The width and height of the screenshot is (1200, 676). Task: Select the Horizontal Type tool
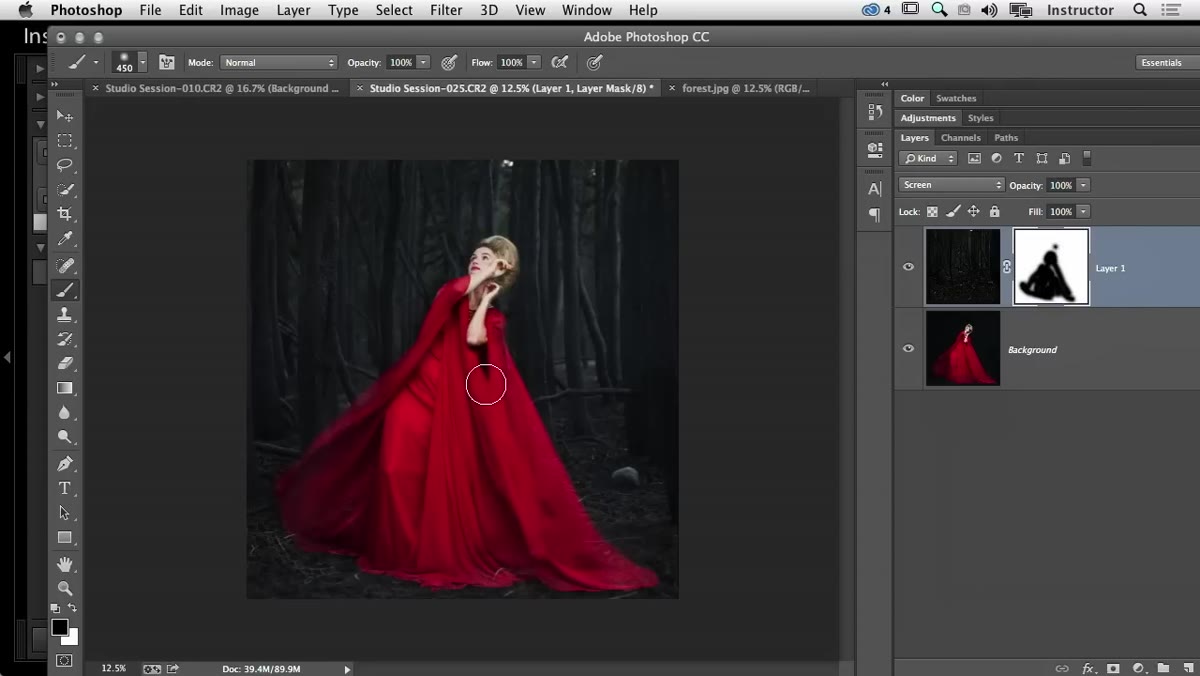tap(65, 488)
